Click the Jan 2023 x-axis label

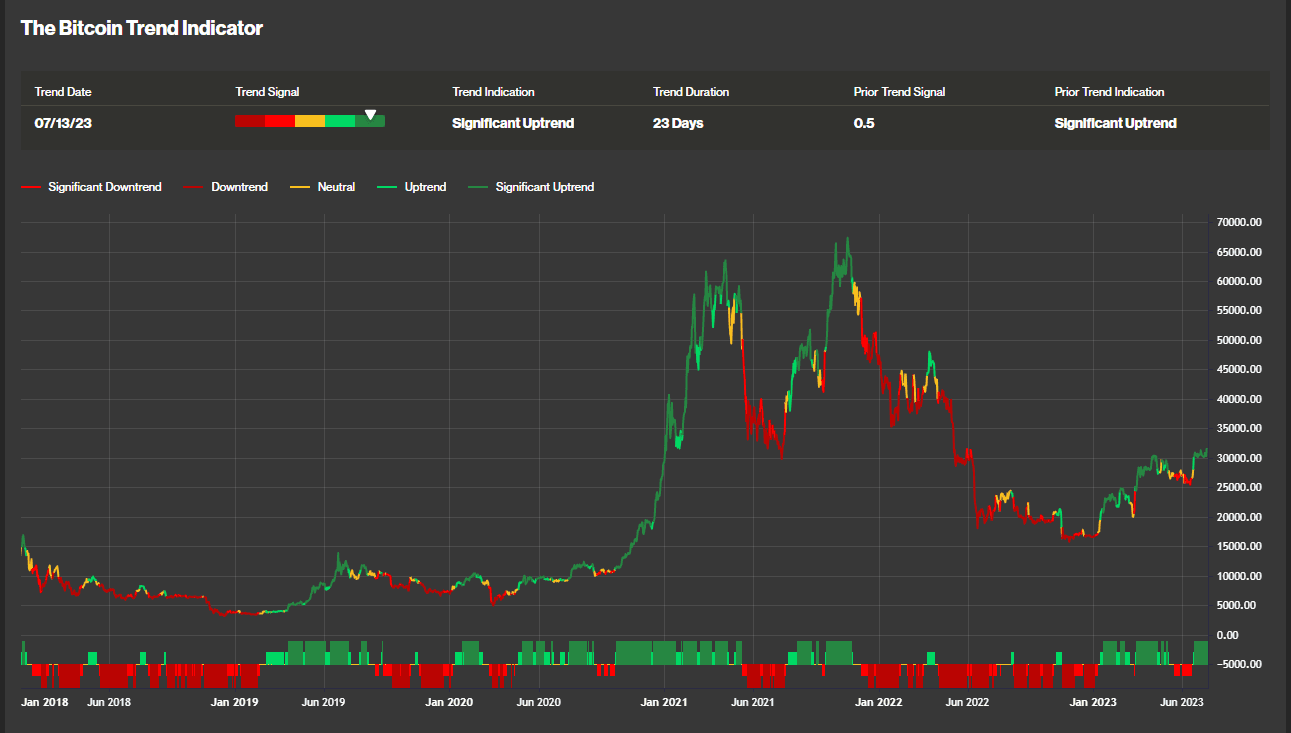coord(1094,702)
